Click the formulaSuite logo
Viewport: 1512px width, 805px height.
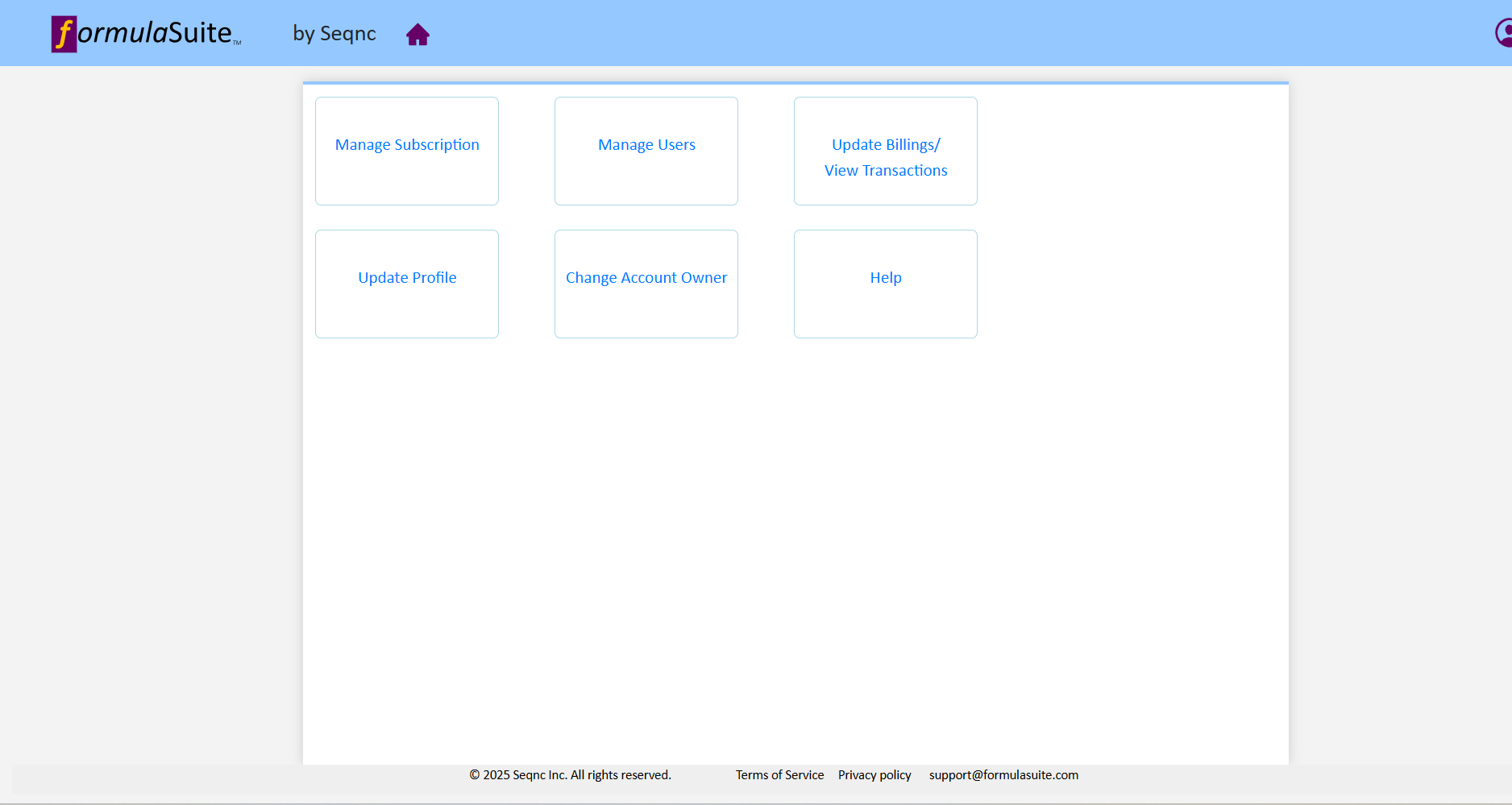coord(146,34)
